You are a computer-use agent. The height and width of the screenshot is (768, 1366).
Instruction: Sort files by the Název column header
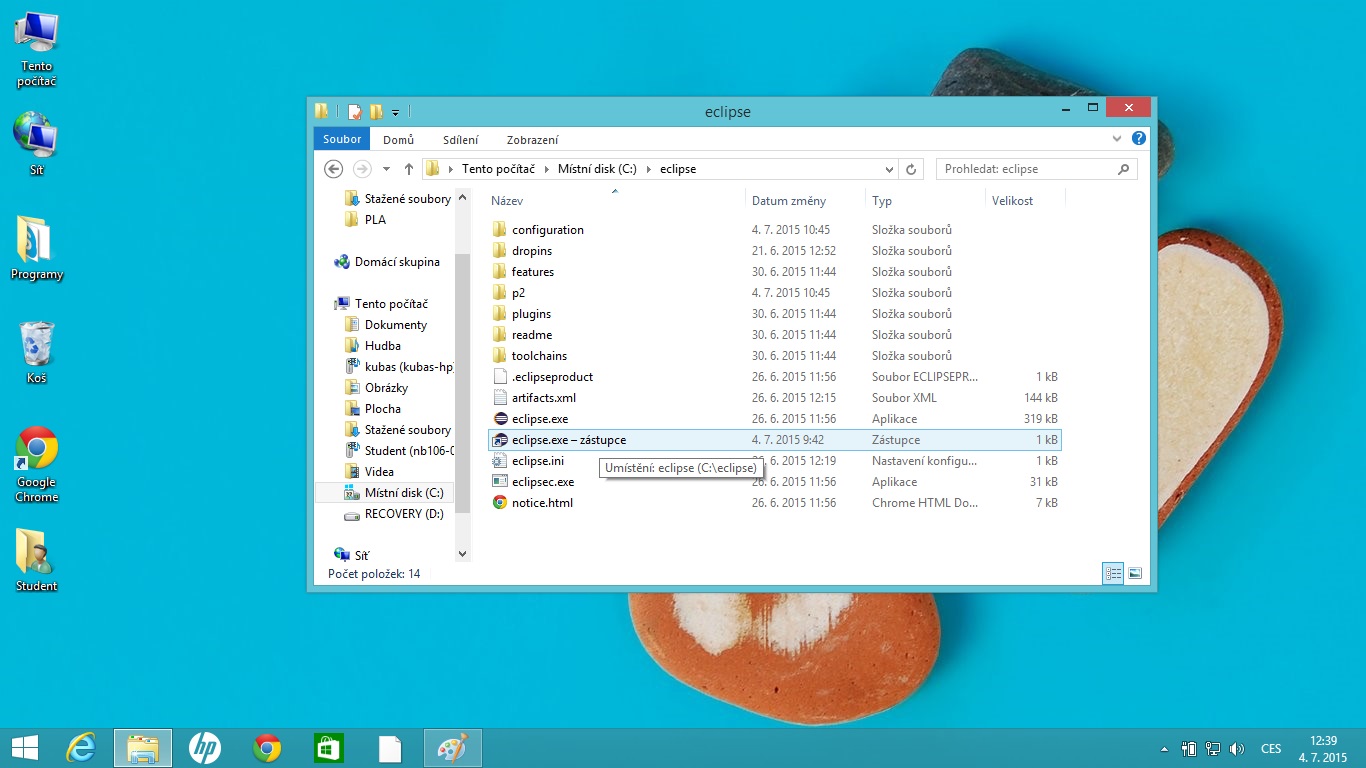pos(507,201)
